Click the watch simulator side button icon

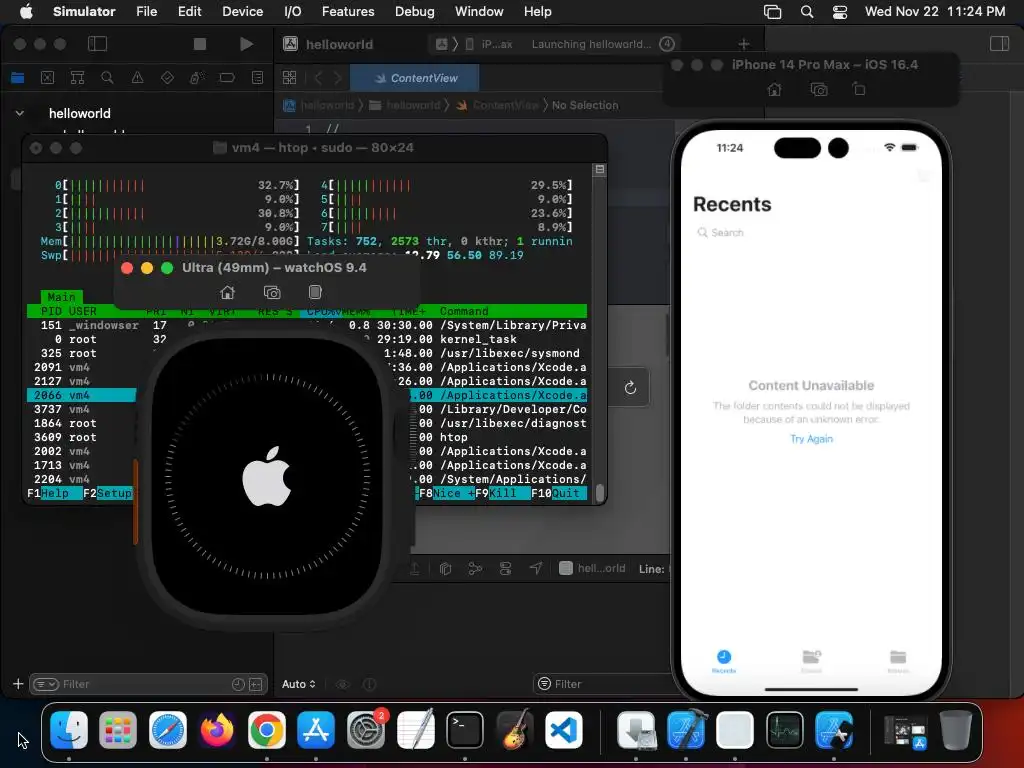315,292
